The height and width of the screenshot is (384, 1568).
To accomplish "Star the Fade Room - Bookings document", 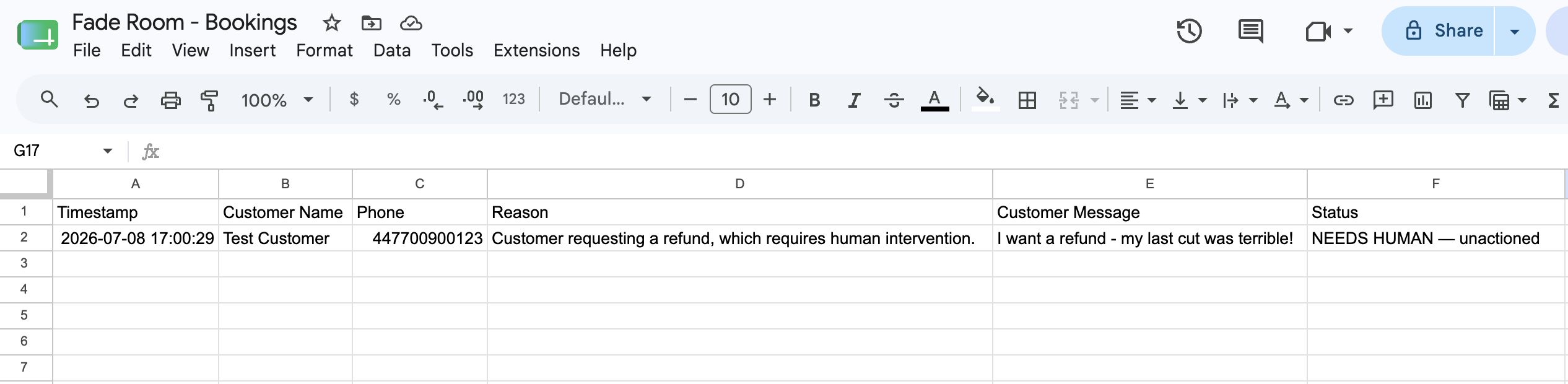I will [332, 24].
